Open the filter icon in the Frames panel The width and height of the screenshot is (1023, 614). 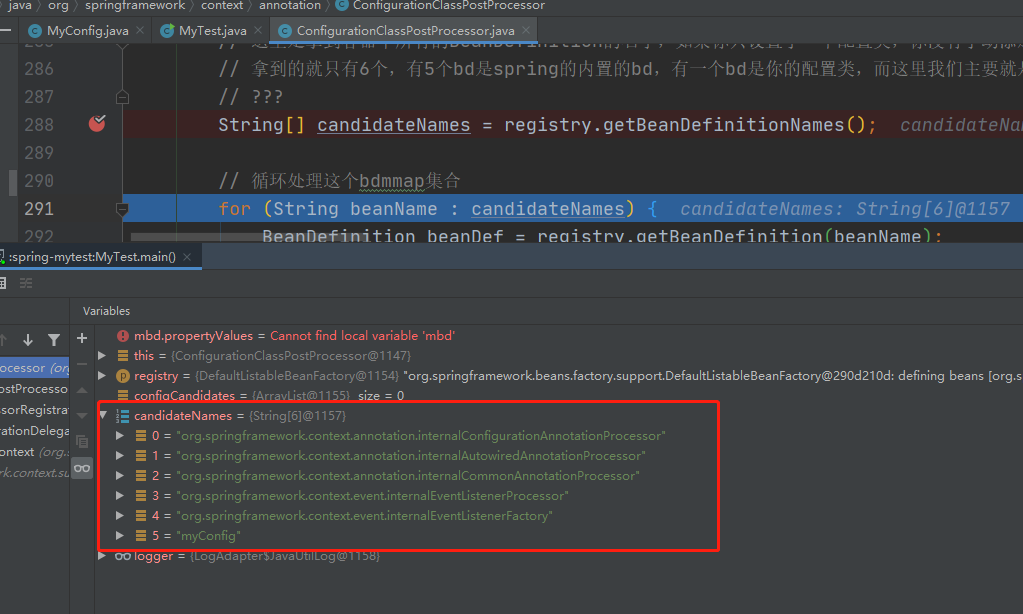click(x=54, y=339)
